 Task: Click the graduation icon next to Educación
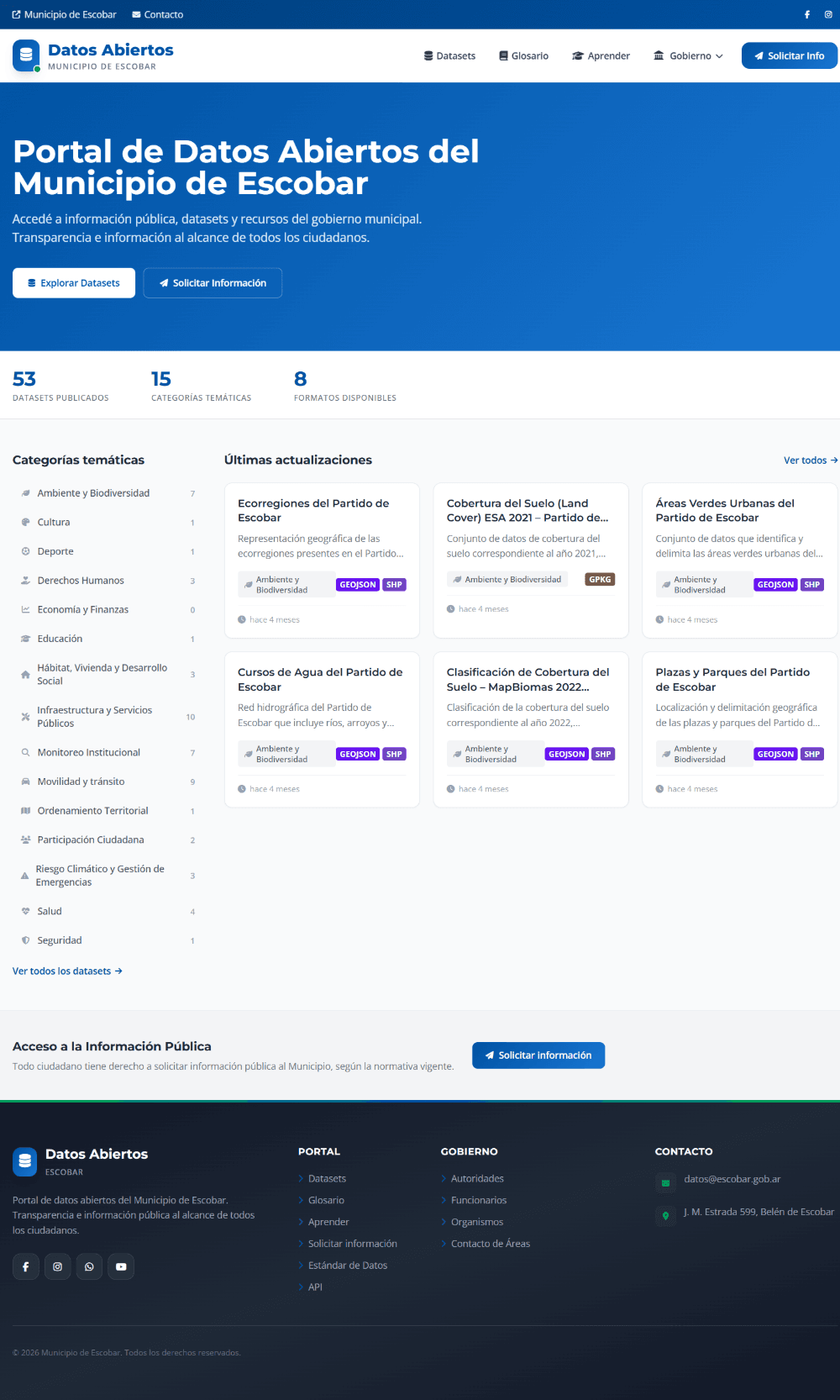pos(26,639)
